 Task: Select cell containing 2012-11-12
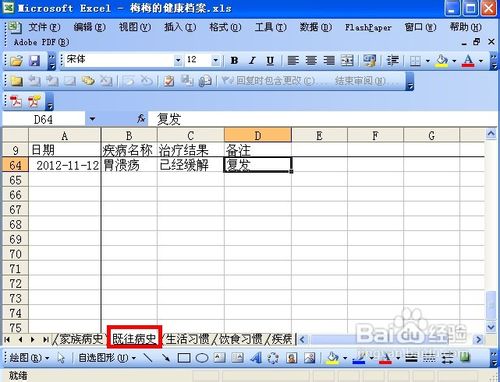(65, 165)
